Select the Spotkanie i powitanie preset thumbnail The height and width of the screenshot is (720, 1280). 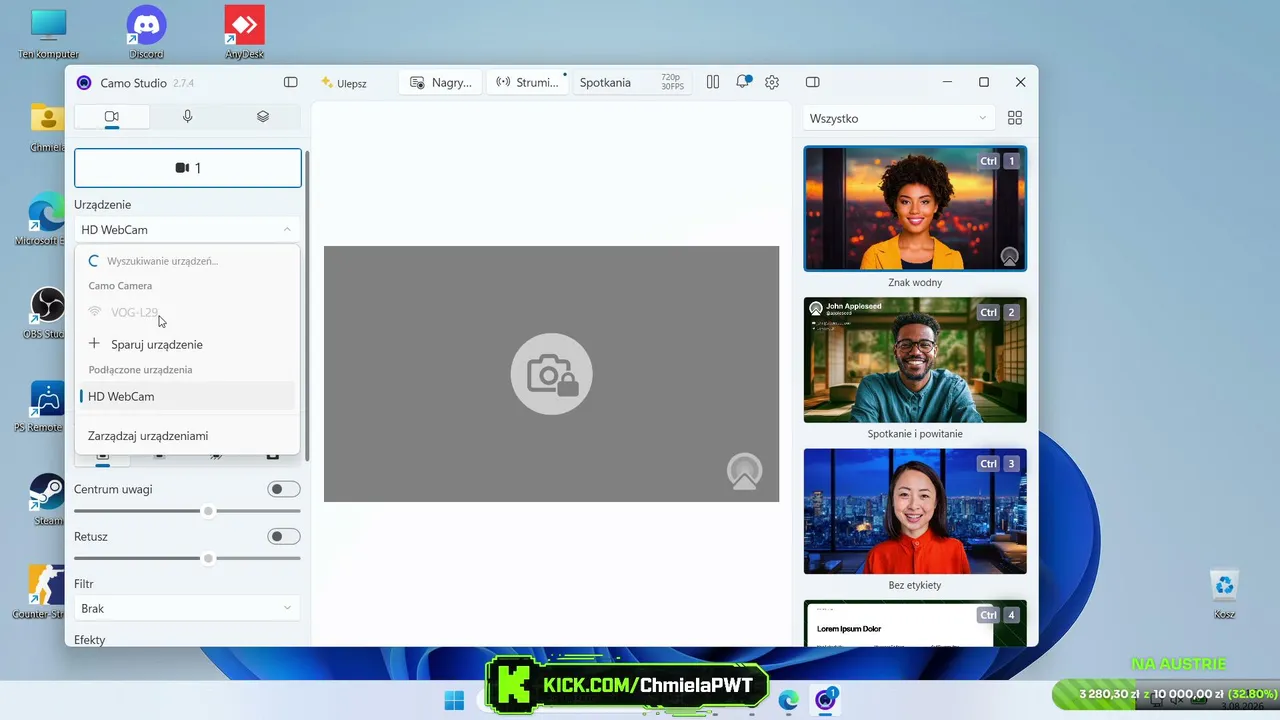click(x=915, y=360)
